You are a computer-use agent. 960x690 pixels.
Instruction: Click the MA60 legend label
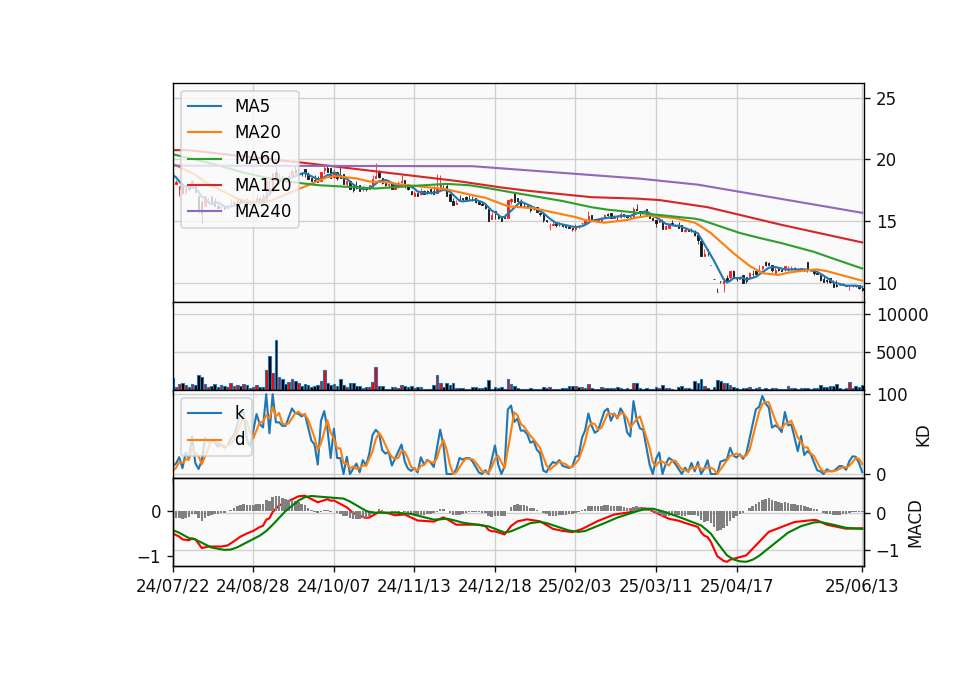click(x=257, y=159)
